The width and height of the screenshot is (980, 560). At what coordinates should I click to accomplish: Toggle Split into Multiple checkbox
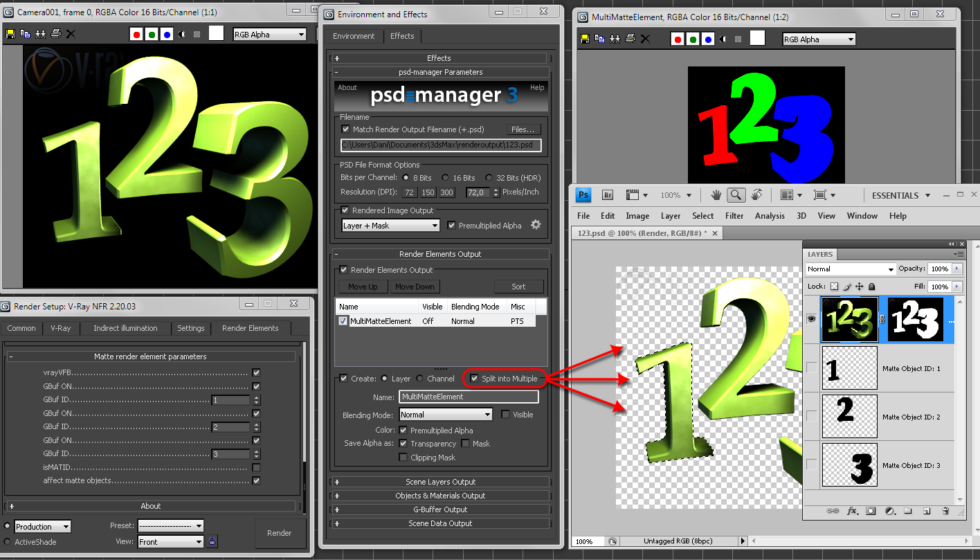474,379
